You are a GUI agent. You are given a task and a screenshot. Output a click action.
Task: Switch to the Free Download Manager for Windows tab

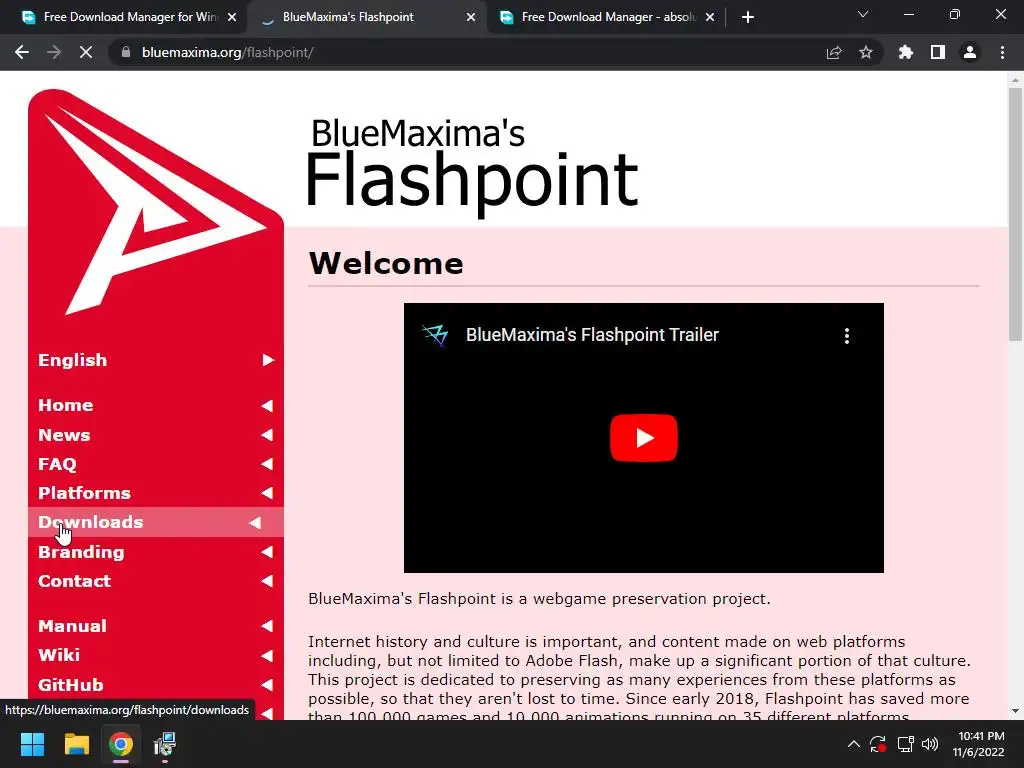point(124,17)
